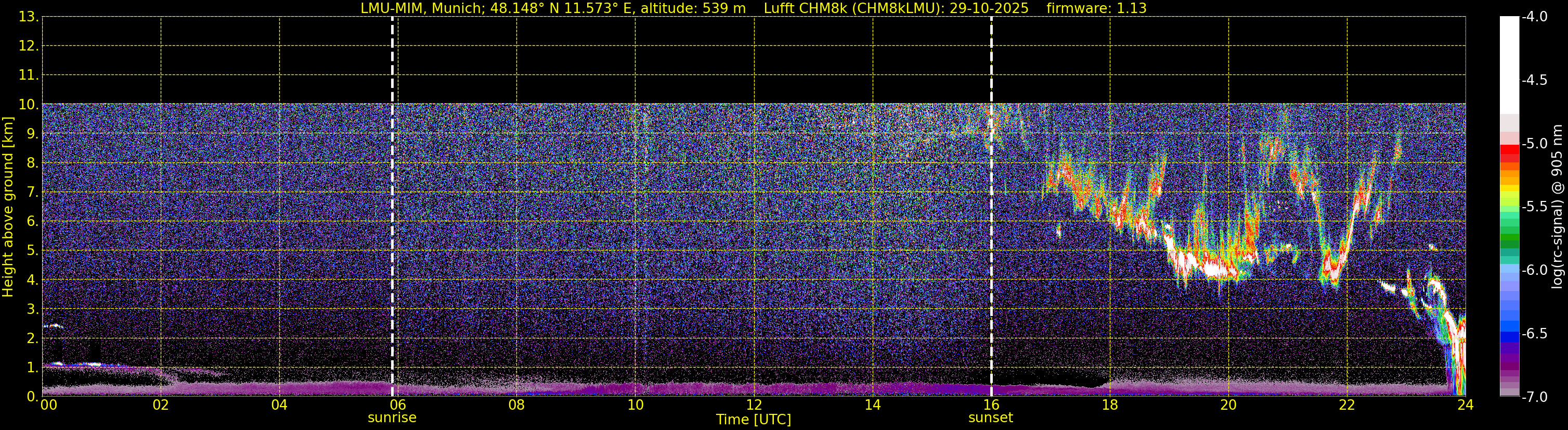The height and width of the screenshot is (430, 1568).
Task: Click the 'log(rc-signal) @ 905 nm' colorbar label
Action: (1558, 207)
